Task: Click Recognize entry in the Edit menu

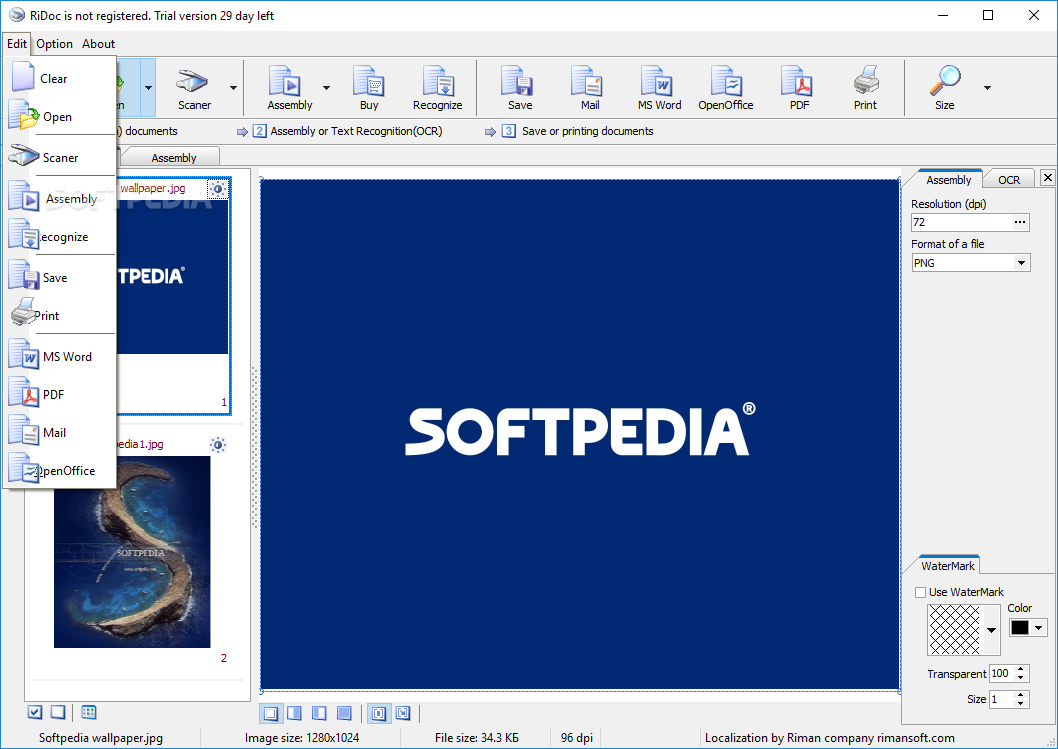Action: (59, 237)
